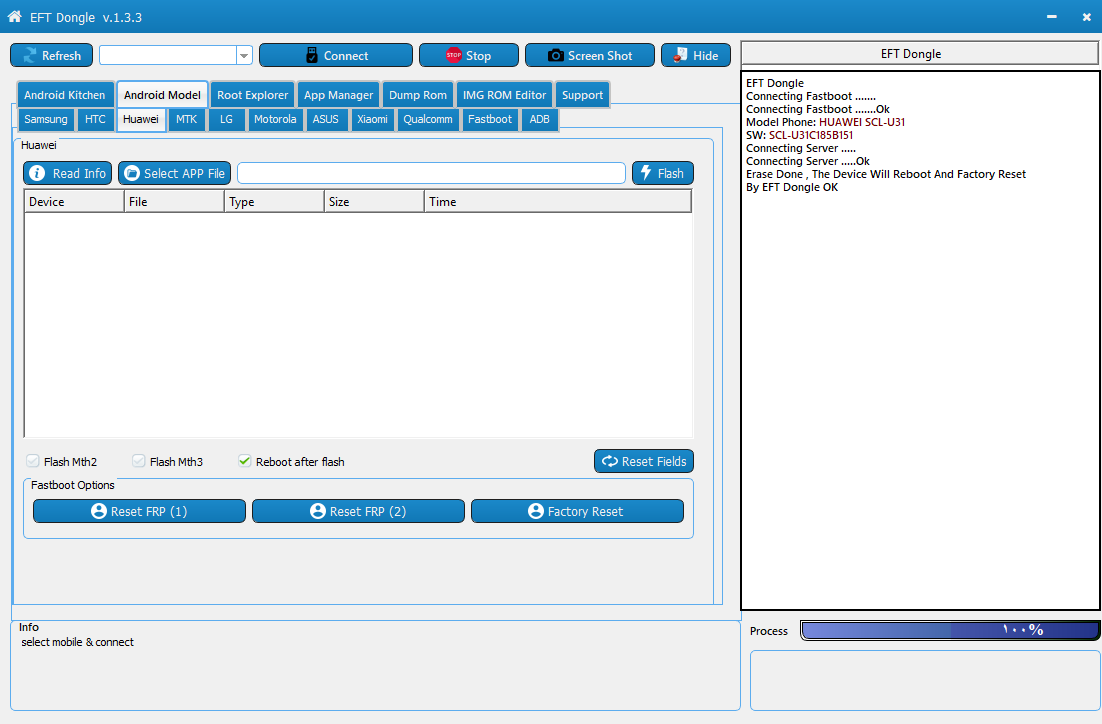The height and width of the screenshot is (724, 1102).
Task: Click the Connect button label
Action: click(x=346, y=56)
